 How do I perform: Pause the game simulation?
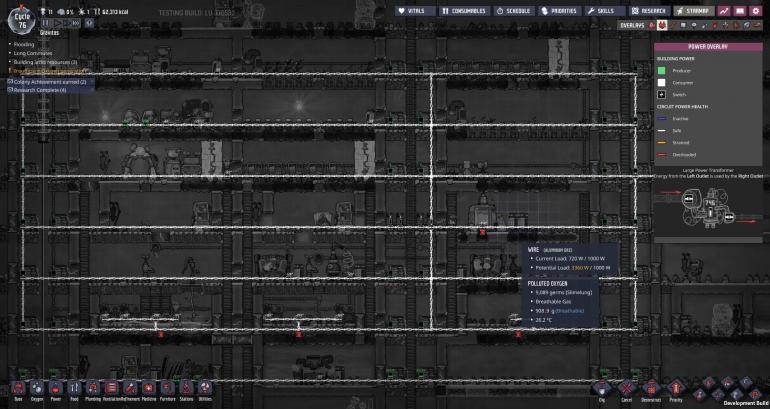(x=46, y=23)
